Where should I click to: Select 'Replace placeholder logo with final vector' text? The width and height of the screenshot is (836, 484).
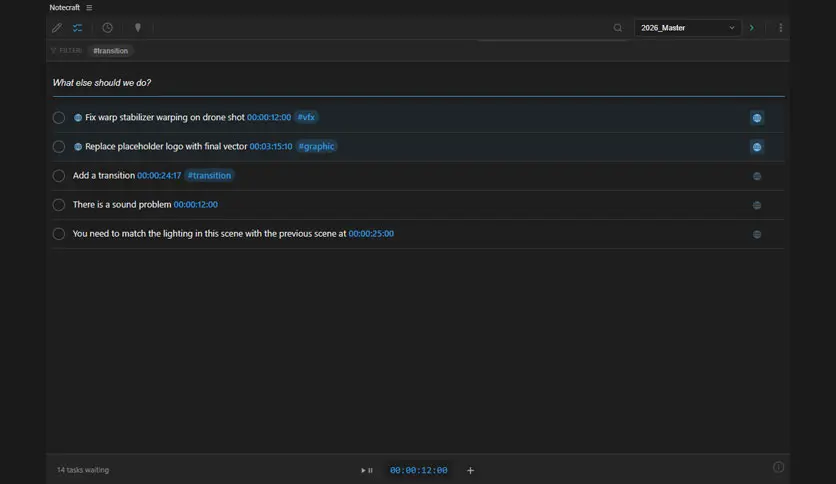[166, 146]
